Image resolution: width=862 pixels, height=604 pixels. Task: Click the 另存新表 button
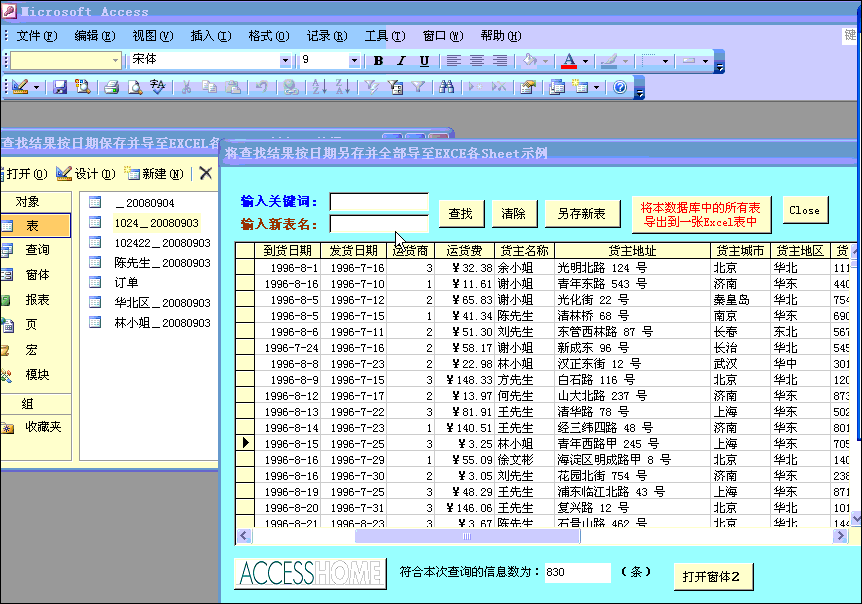tap(582, 213)
